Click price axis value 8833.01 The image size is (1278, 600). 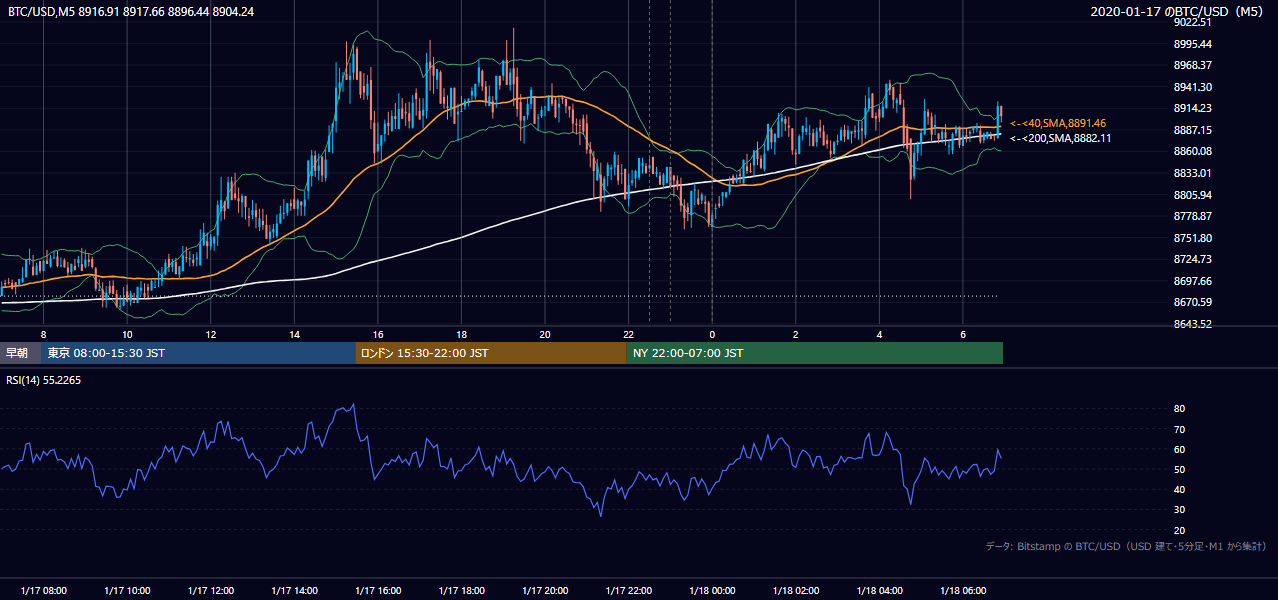pyautogui.click(x=1194, y=173)
